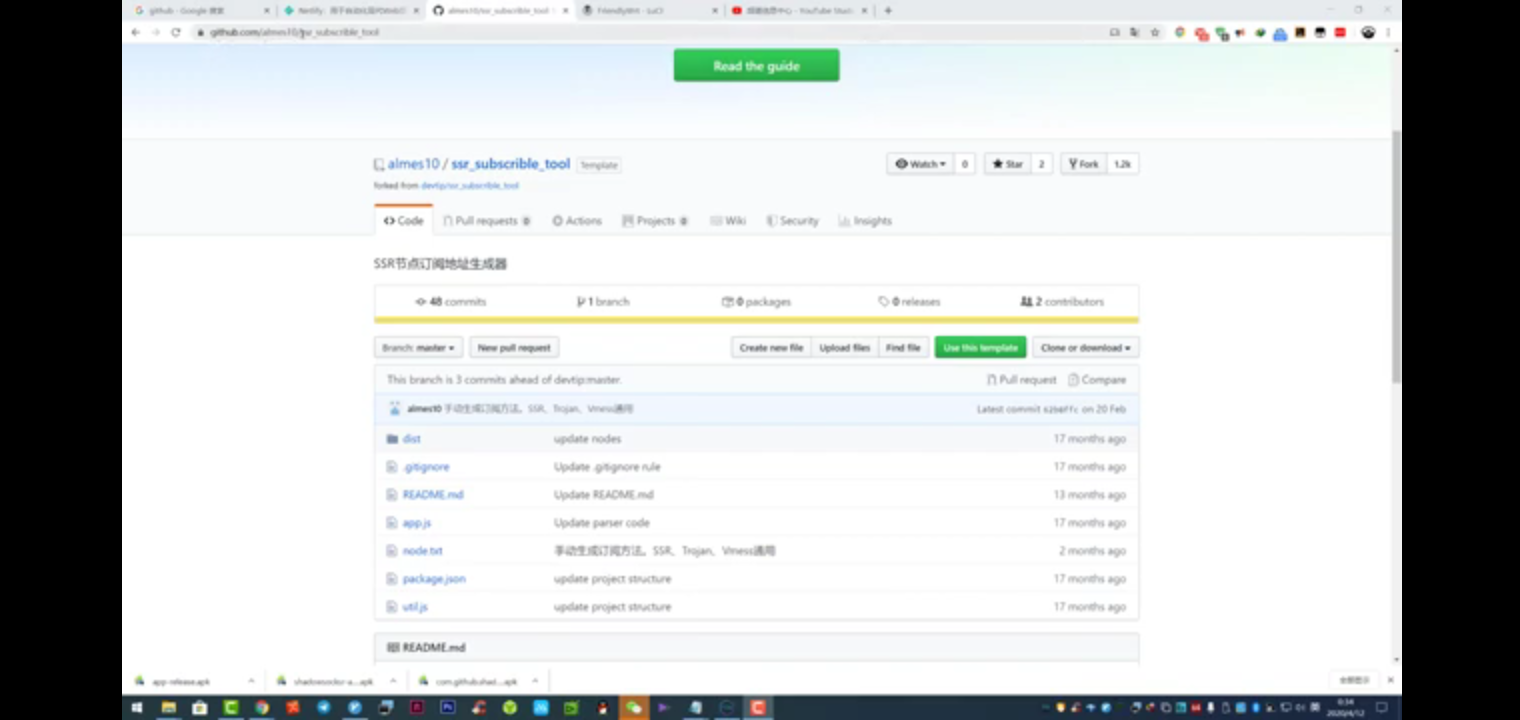Open the Pull requests tab
The width and height of the screenshot is (1520, 720).
click(487, 221)
